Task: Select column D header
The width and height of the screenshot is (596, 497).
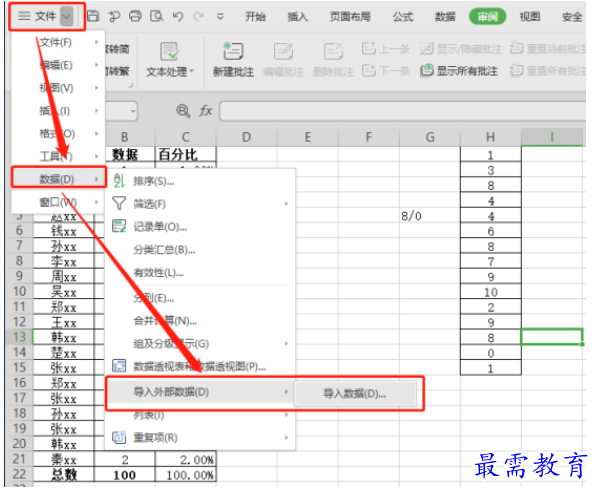Action: point(247,137)
